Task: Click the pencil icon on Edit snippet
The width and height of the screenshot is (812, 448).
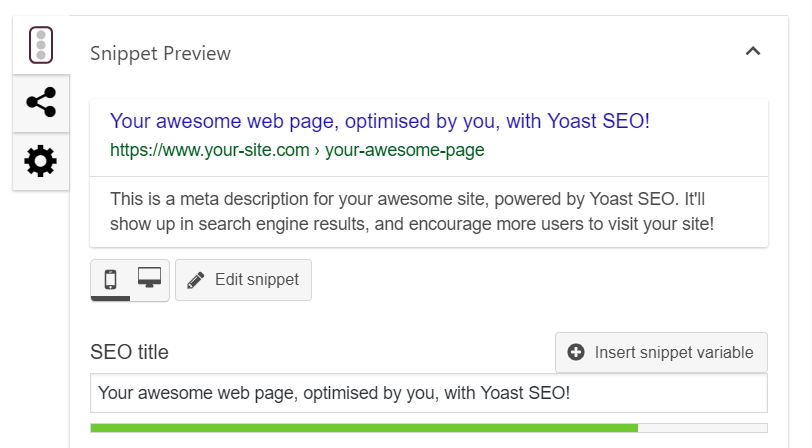Action: (x=196, y=280)
